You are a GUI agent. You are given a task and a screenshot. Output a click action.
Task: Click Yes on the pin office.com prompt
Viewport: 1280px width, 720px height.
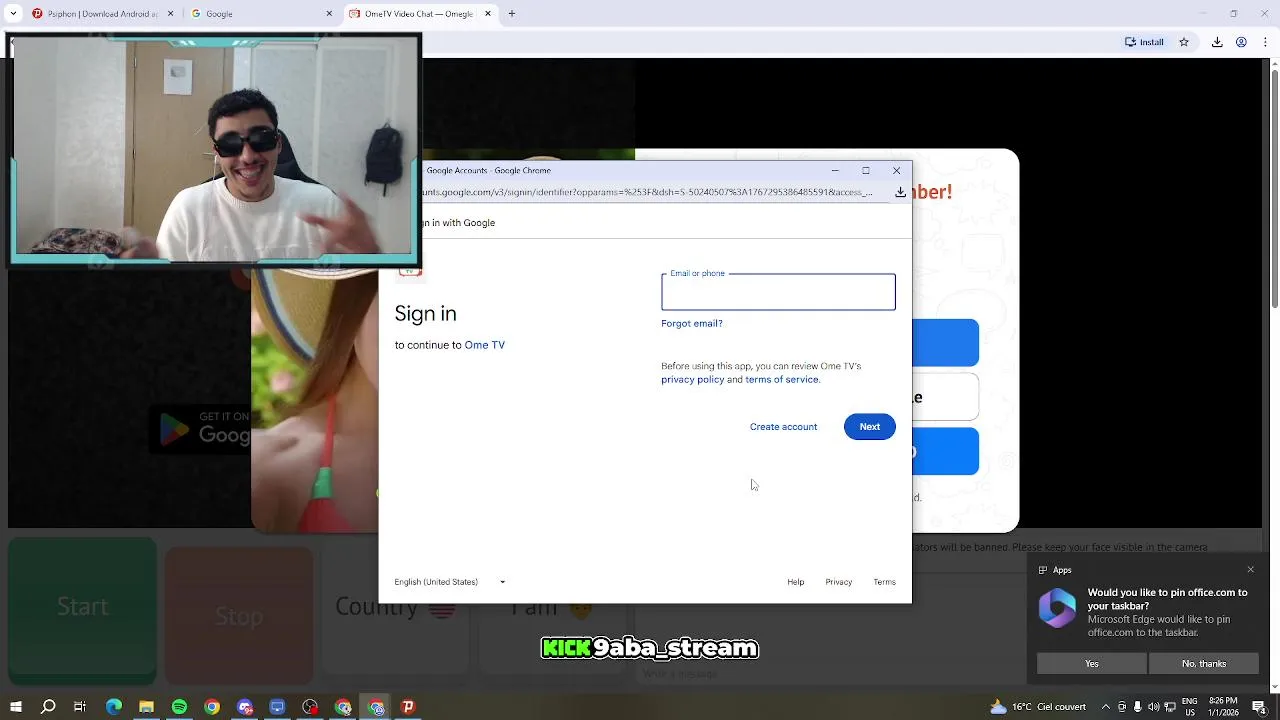(1092, 664)
